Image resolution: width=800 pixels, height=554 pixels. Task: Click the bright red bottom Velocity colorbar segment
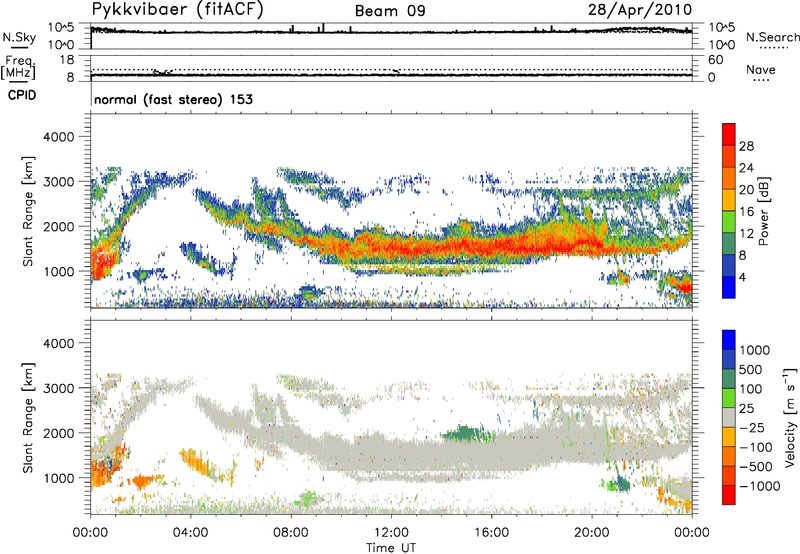(729, 495)
